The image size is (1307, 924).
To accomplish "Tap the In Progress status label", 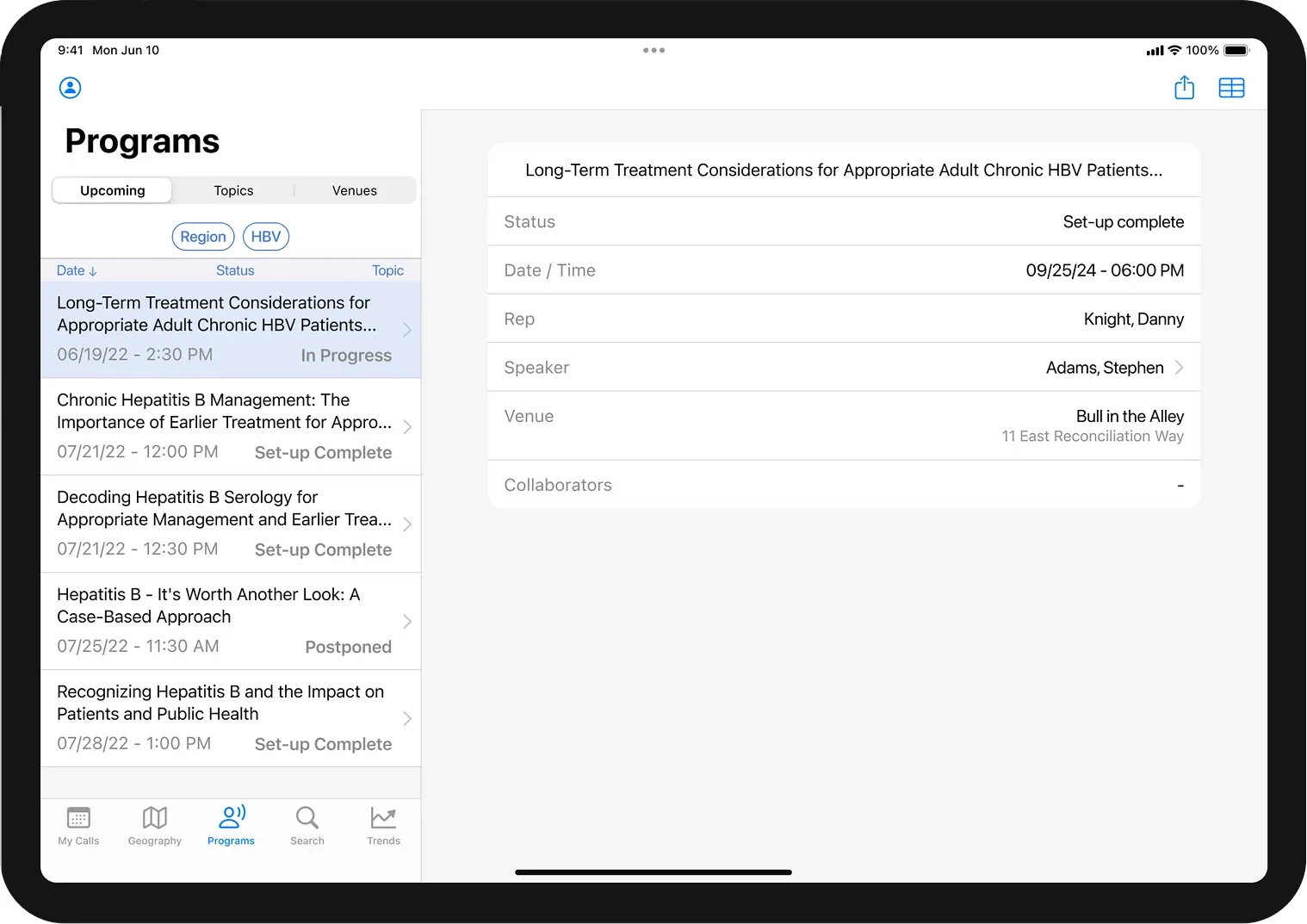I will click(x=346, y=356).
